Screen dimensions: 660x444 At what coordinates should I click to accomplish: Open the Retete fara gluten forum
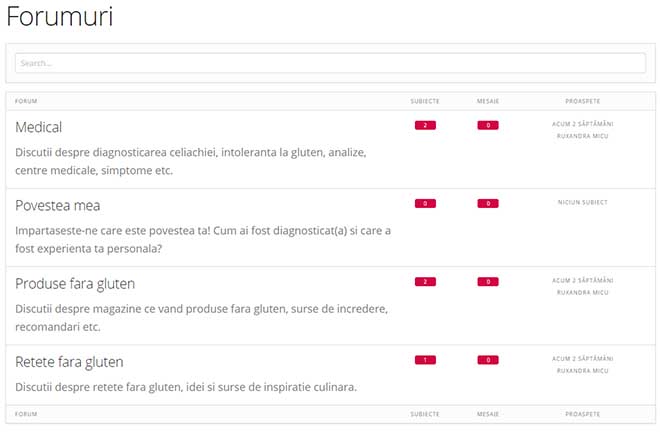tap(69, 361)
